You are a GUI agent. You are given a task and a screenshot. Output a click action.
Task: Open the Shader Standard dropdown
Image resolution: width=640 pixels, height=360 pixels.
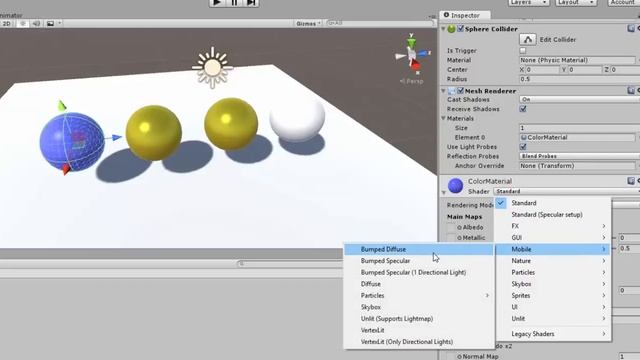click(567, 191)
